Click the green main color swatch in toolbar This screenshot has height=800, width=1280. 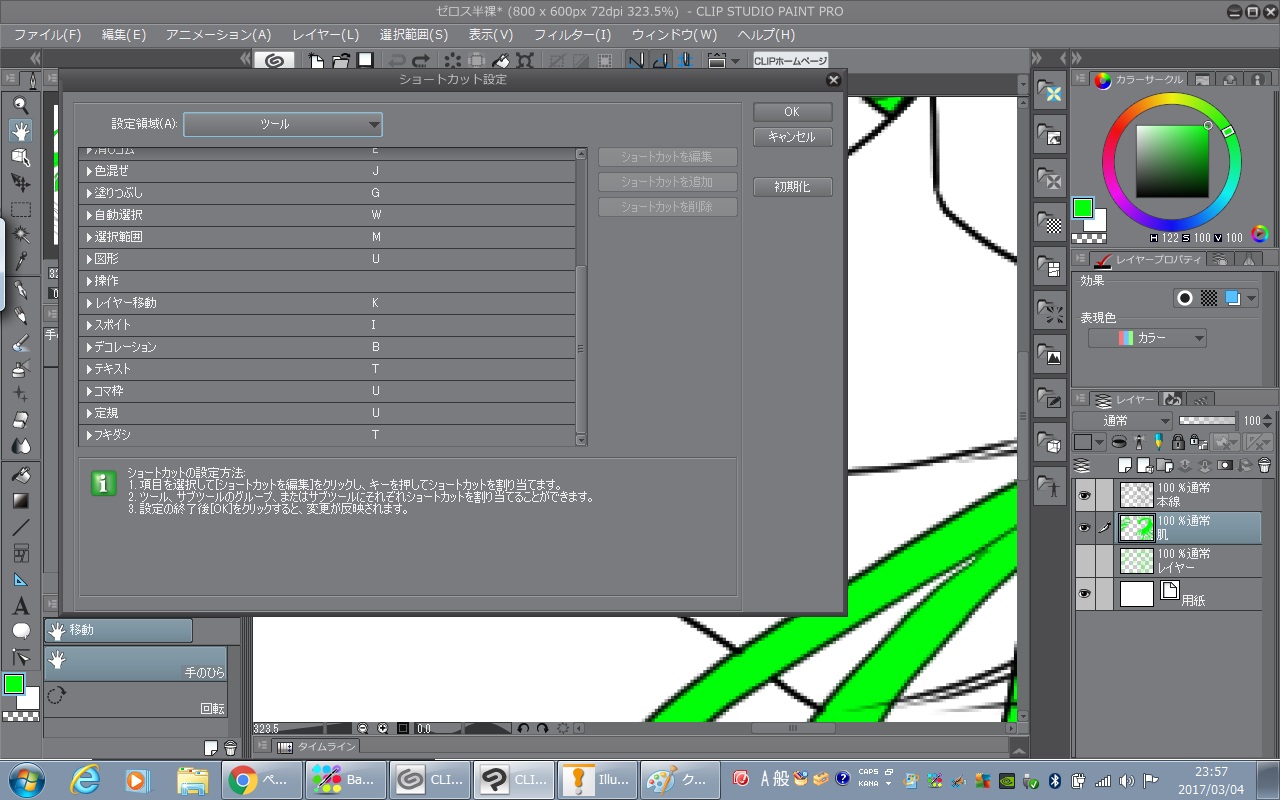14,685
